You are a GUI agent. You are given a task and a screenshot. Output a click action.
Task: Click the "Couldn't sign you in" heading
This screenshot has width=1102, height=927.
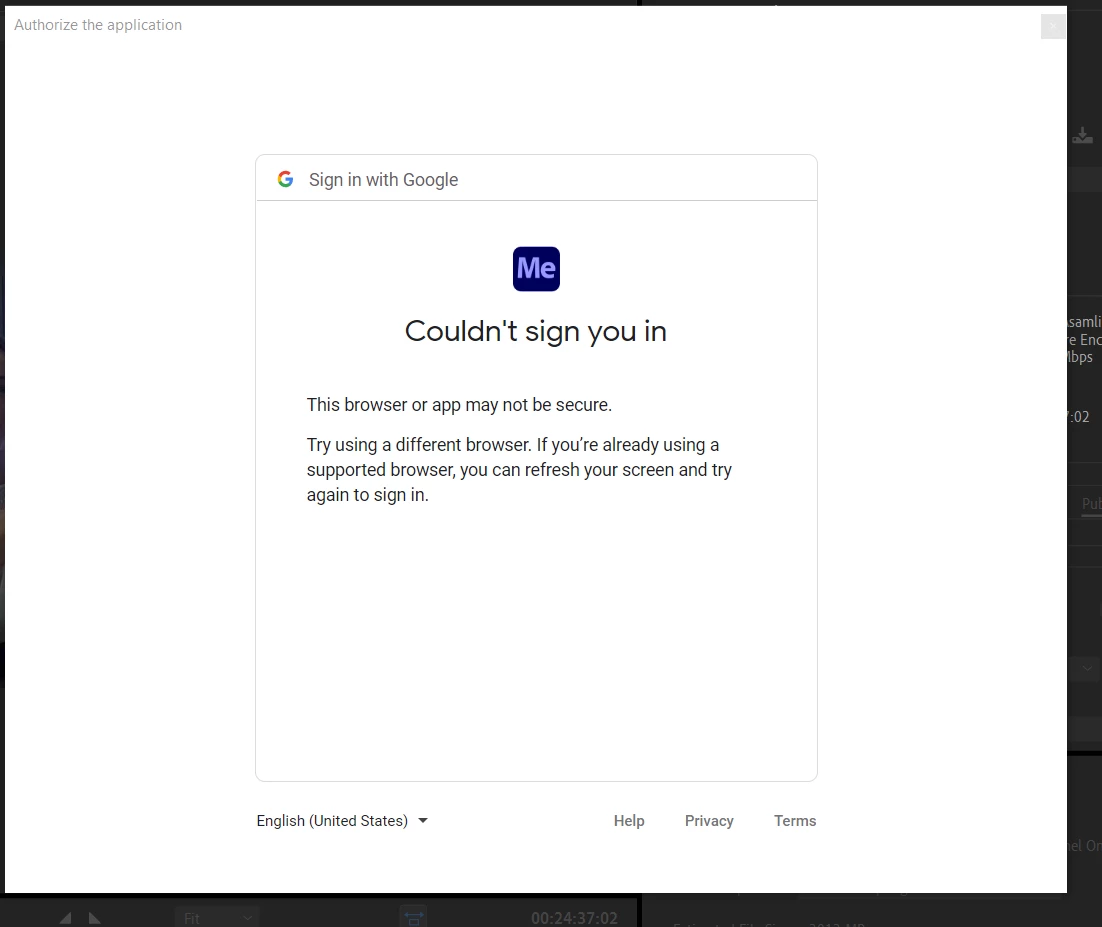[536, 332]
